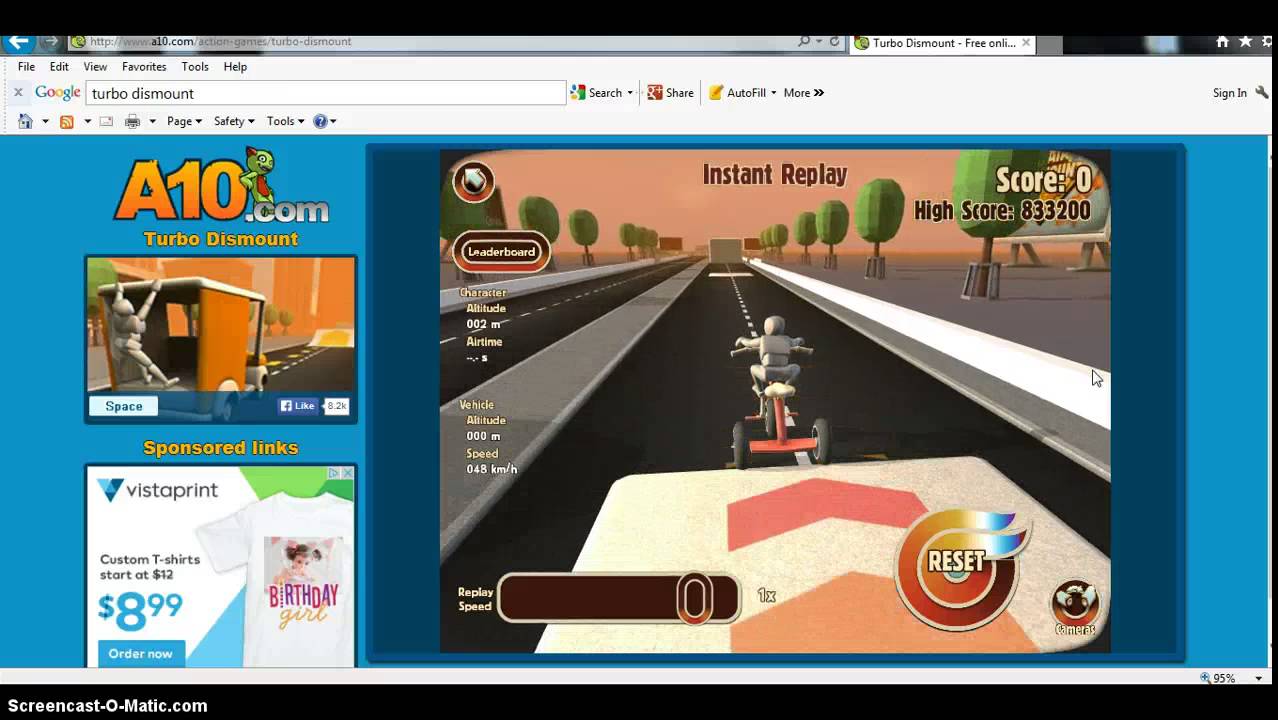Screen dimensions: 1278x720
Task: Open the browser Tools gear icon
Action: point(1267,42)
